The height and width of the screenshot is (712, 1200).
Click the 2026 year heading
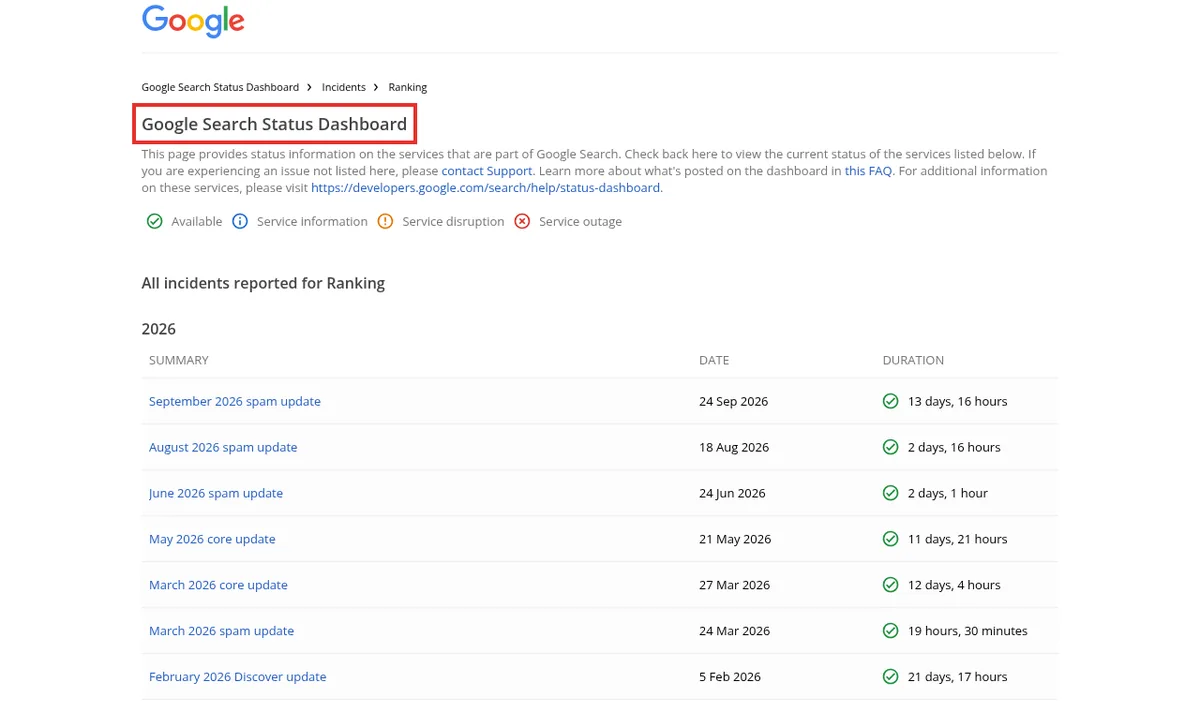pyautogui.click(x=158, y=329)
